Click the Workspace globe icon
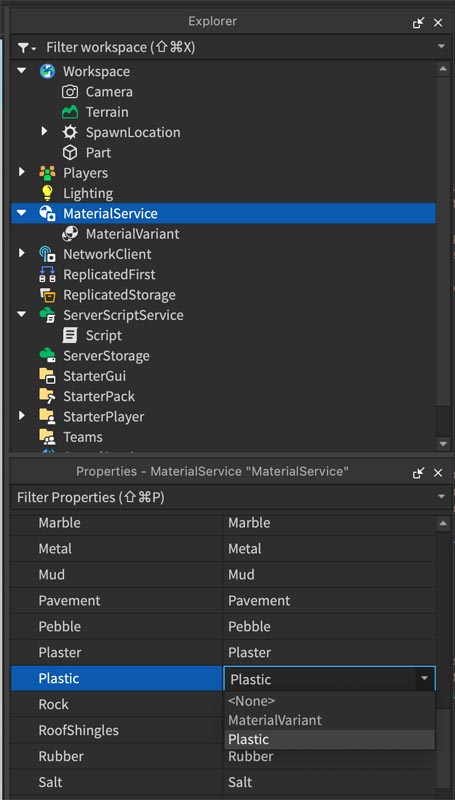This screenshot has height=800, width=455. [47, 71]
